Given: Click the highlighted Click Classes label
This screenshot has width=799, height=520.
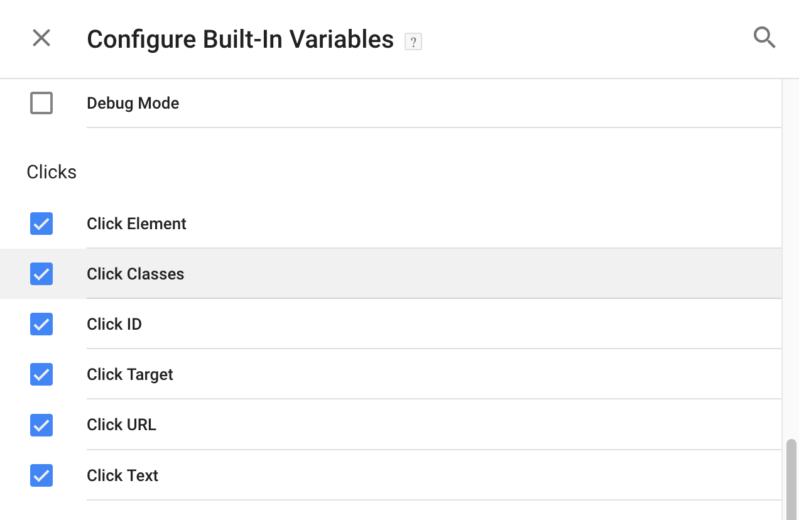Looking at the screenshot, I should pyautogui.click(x=136, y=274).
